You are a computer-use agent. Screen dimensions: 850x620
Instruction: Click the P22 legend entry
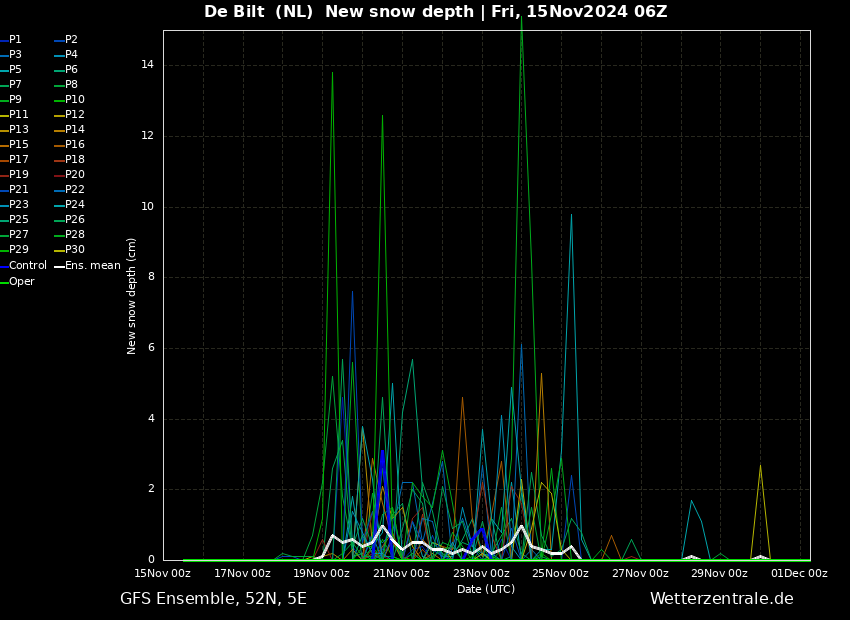tap(69, 190)
